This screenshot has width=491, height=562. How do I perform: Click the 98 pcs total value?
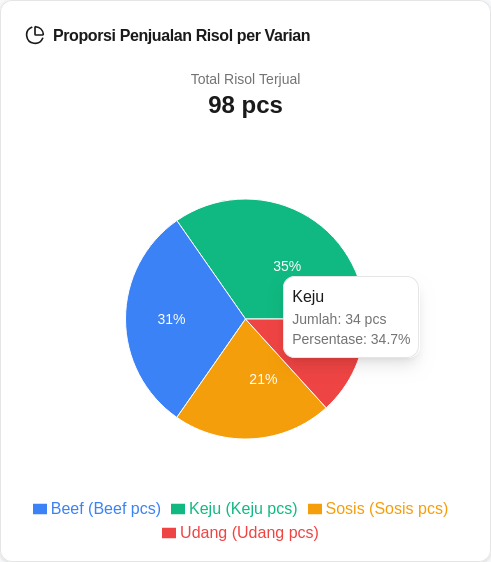246,105
